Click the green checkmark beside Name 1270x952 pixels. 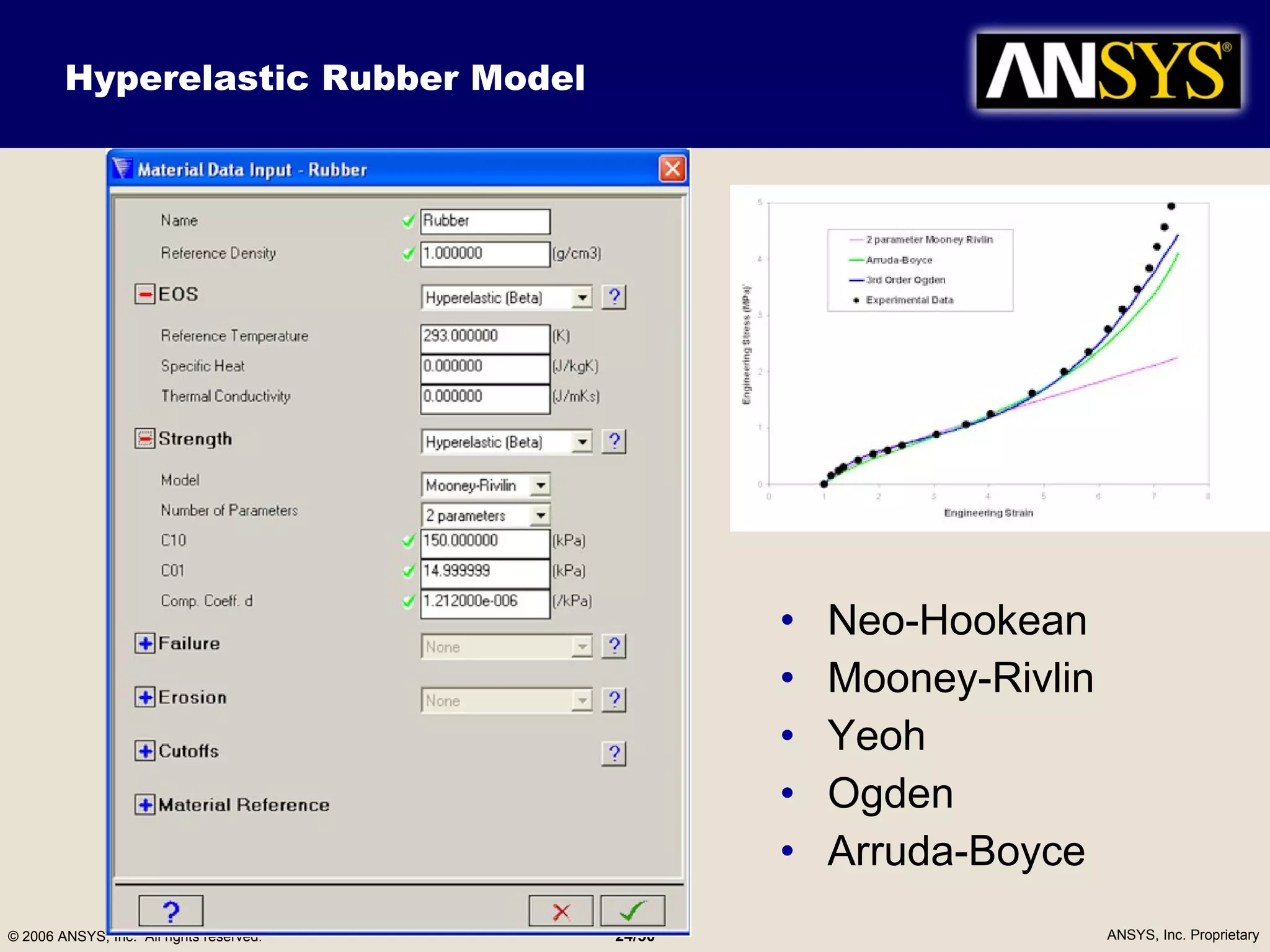pos(408,221)
